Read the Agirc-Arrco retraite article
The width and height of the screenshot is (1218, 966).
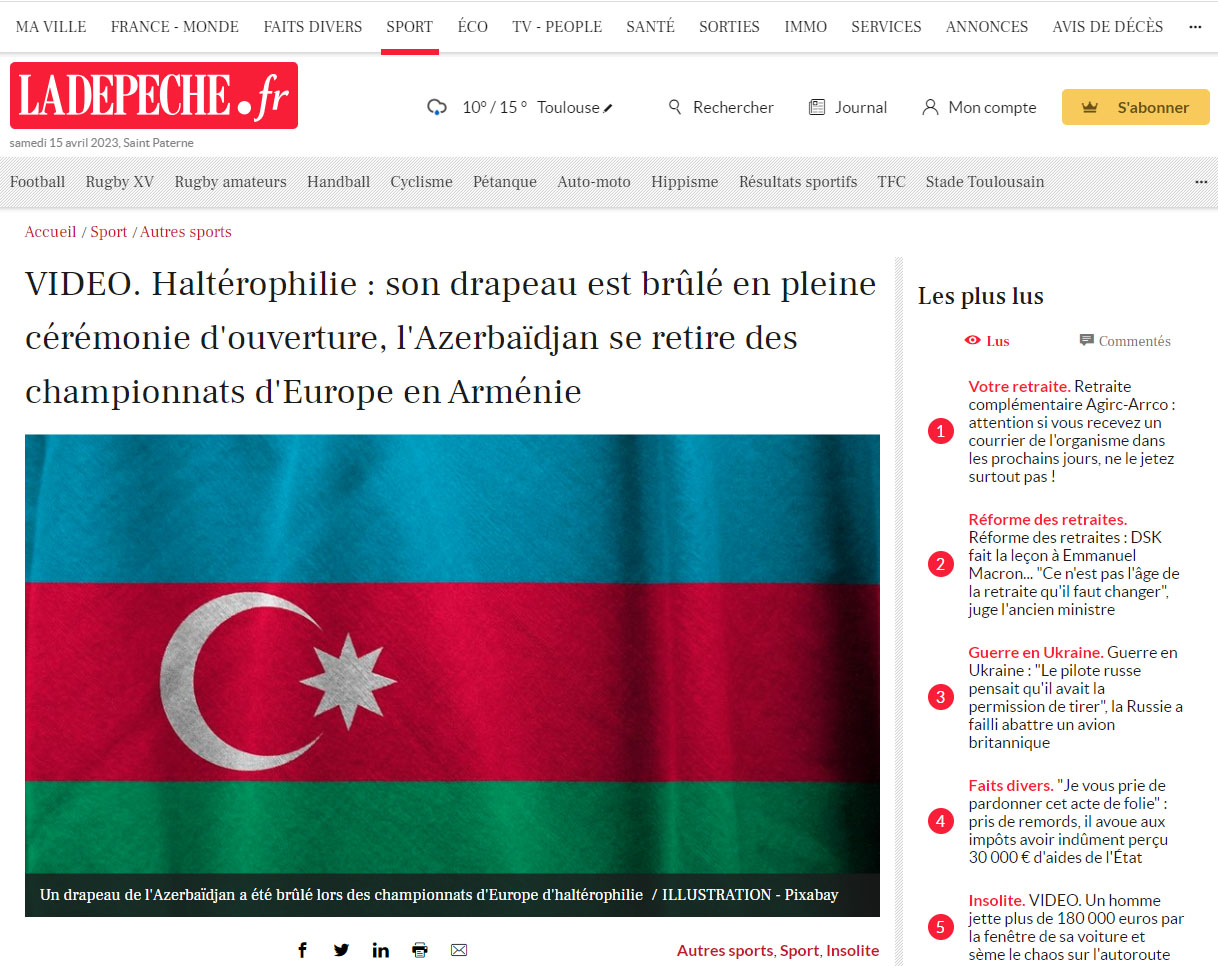[x=1072, y=431]
